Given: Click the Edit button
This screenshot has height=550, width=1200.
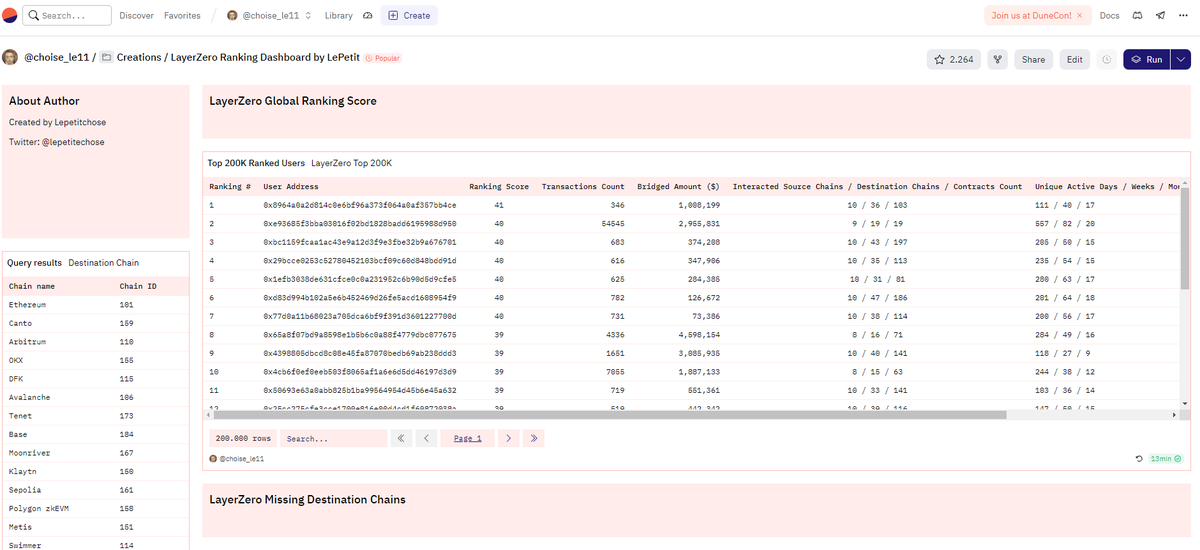Looking at the screenshot, I should (1075, 60).
